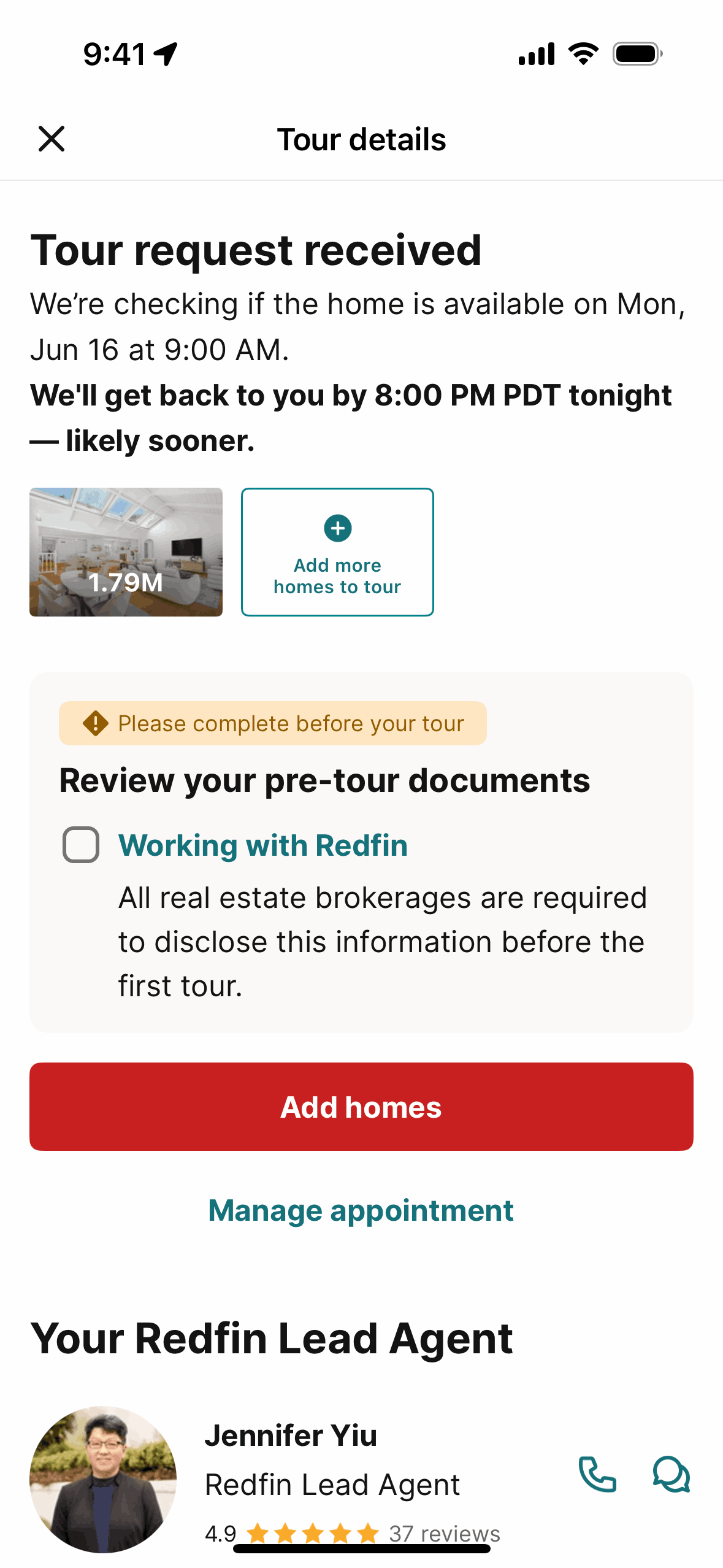Open the 1.79M home thumbnail
Viewport: 723px width, 1568px height.
(x=126, y=552)
